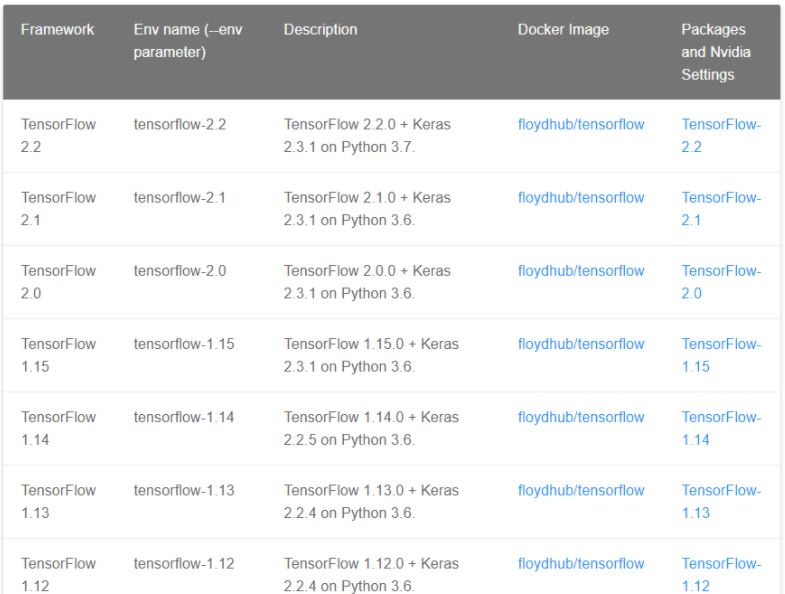Click the Docker Image column header
Viewport: 785px width, 594px height.
click(x=563, y=30)
